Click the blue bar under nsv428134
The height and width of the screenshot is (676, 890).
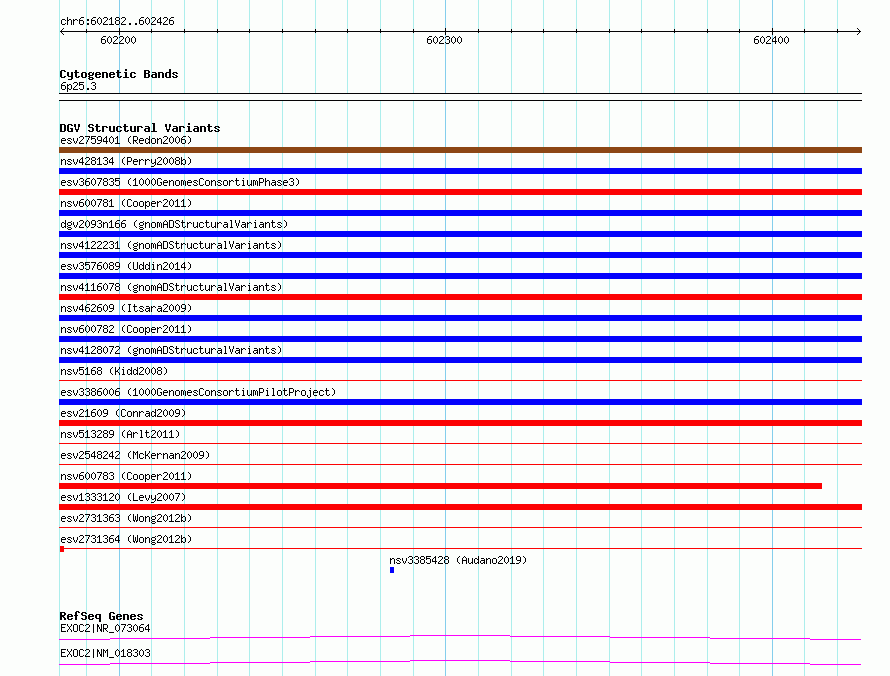[460, 171]
